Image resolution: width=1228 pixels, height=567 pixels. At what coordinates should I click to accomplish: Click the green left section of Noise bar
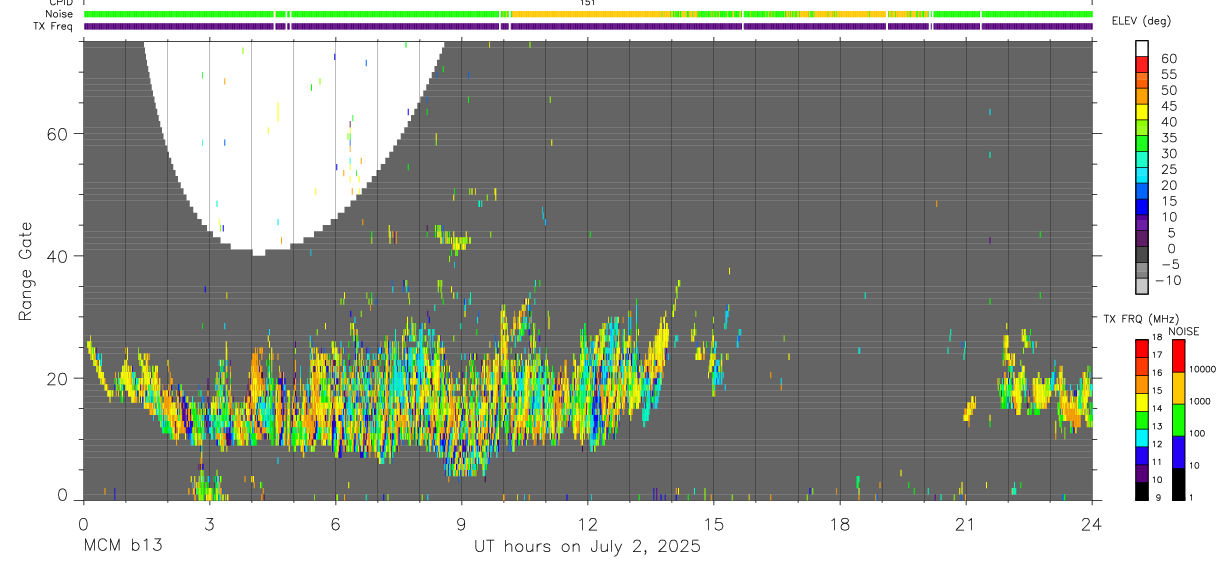click(x=295, y=15)
